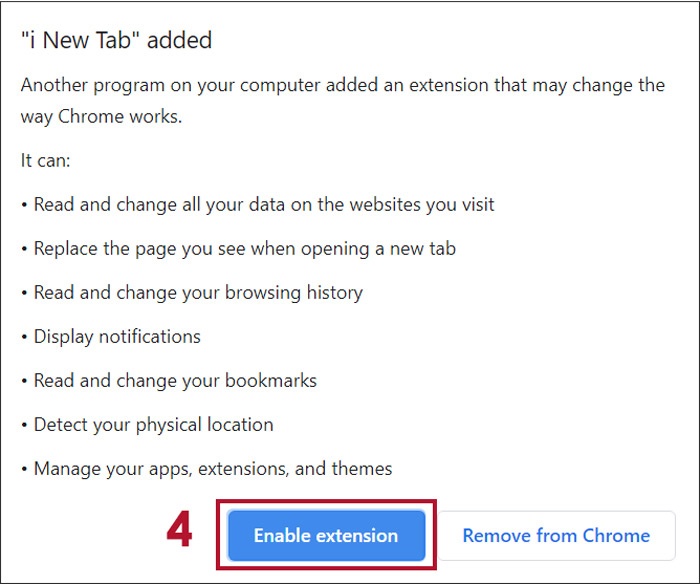Select the "Read and change all your data" permission

(x=264, y=205)
